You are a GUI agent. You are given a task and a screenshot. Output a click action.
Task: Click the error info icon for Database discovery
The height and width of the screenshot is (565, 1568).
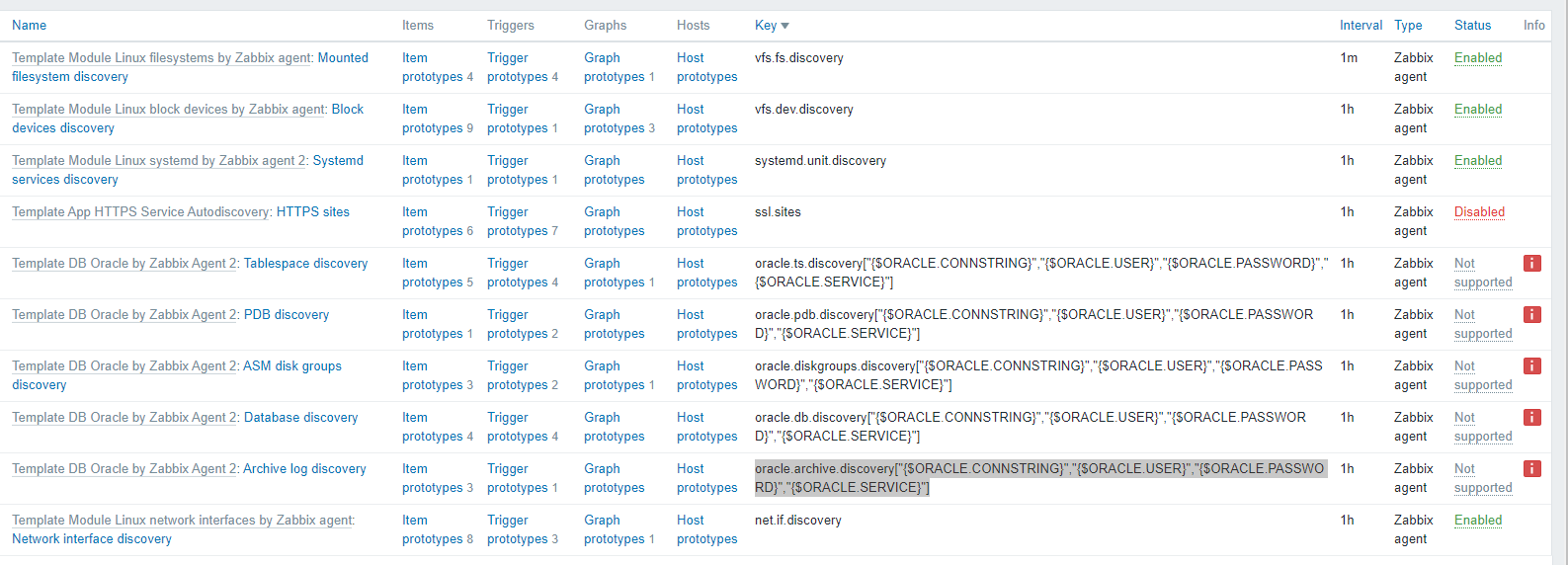(x=1531, y=417)
